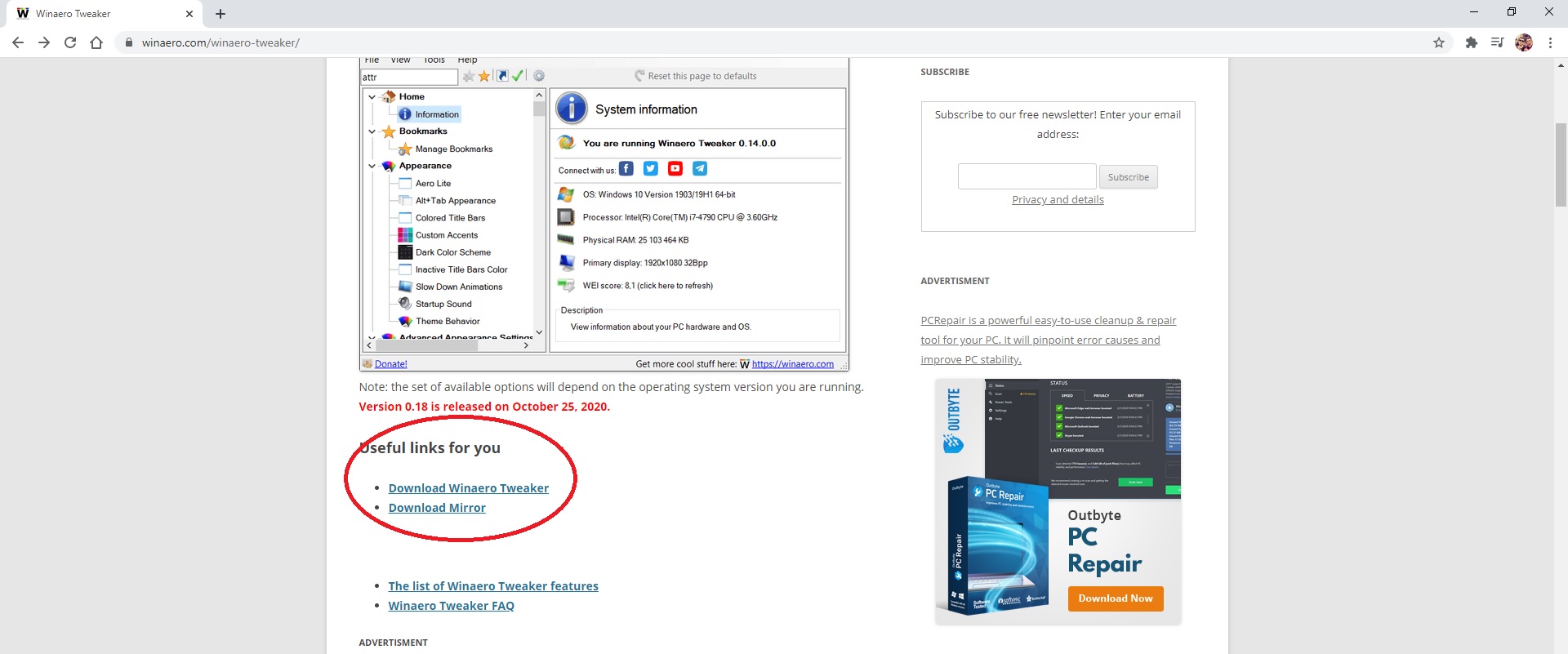
Task: Close the Winaero Tweaker tab
Action: click(189, 14)
